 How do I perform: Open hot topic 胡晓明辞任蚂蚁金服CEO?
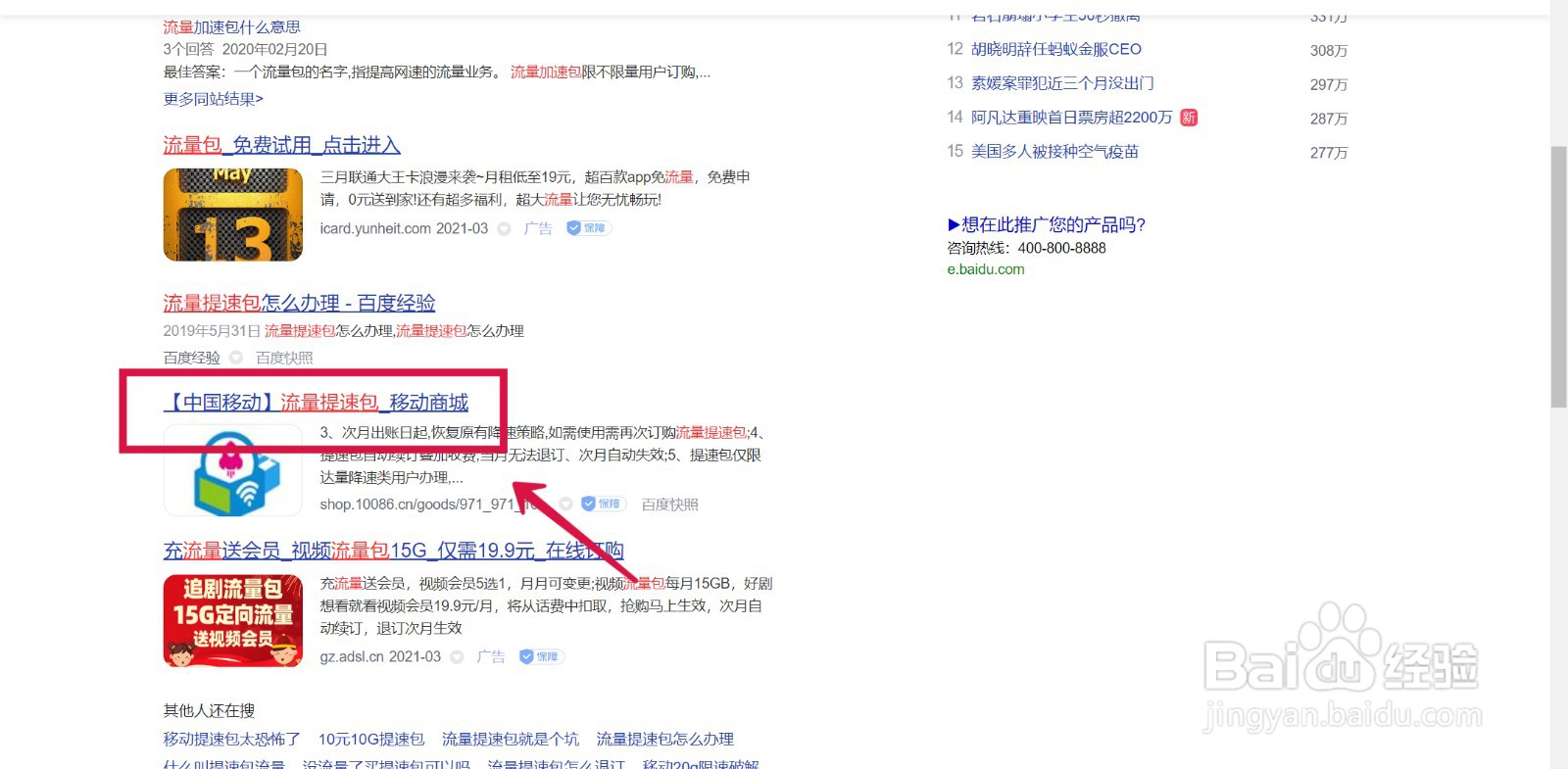click(1056, 49)
